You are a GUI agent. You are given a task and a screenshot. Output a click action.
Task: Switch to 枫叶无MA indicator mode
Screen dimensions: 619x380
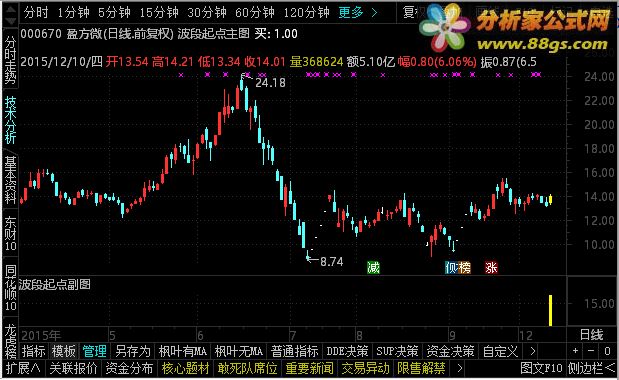pos(239,351)
